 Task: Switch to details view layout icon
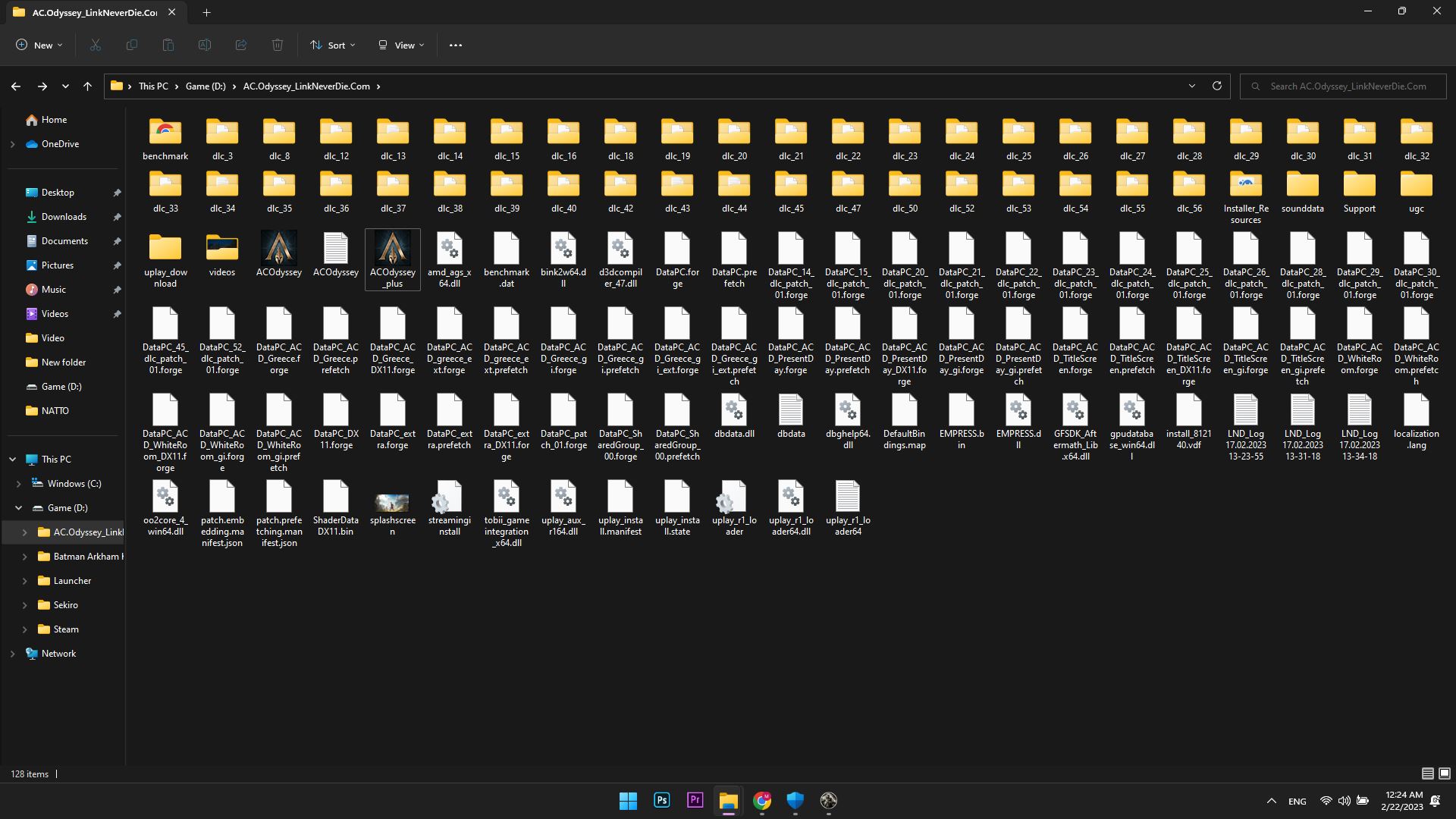tap(1427, 773)
